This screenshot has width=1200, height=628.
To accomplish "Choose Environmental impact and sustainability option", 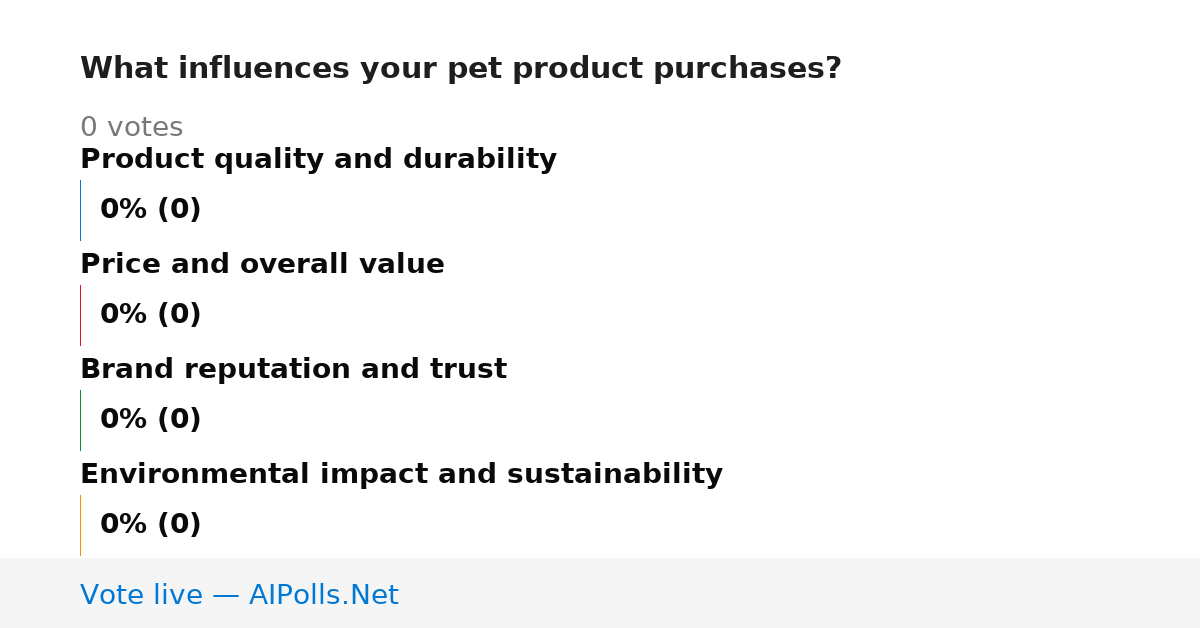I will [401, 475].
